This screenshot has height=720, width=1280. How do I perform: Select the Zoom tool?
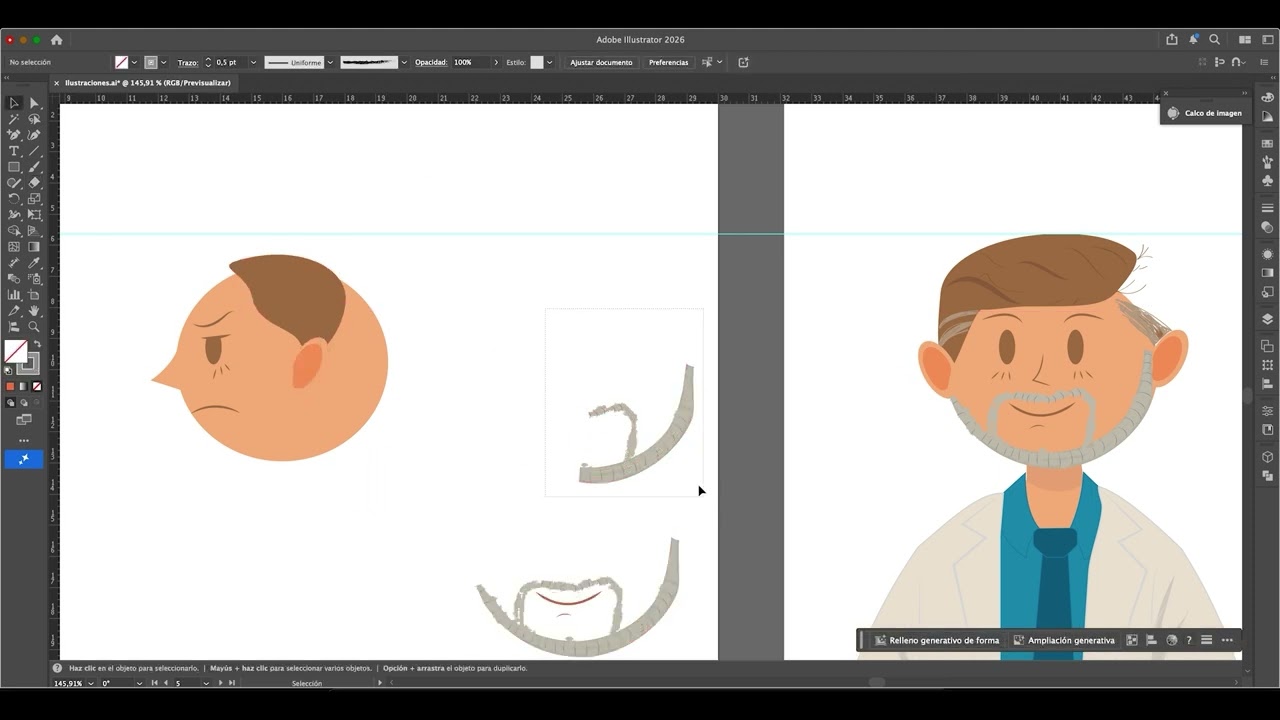[x=34, y=326]
